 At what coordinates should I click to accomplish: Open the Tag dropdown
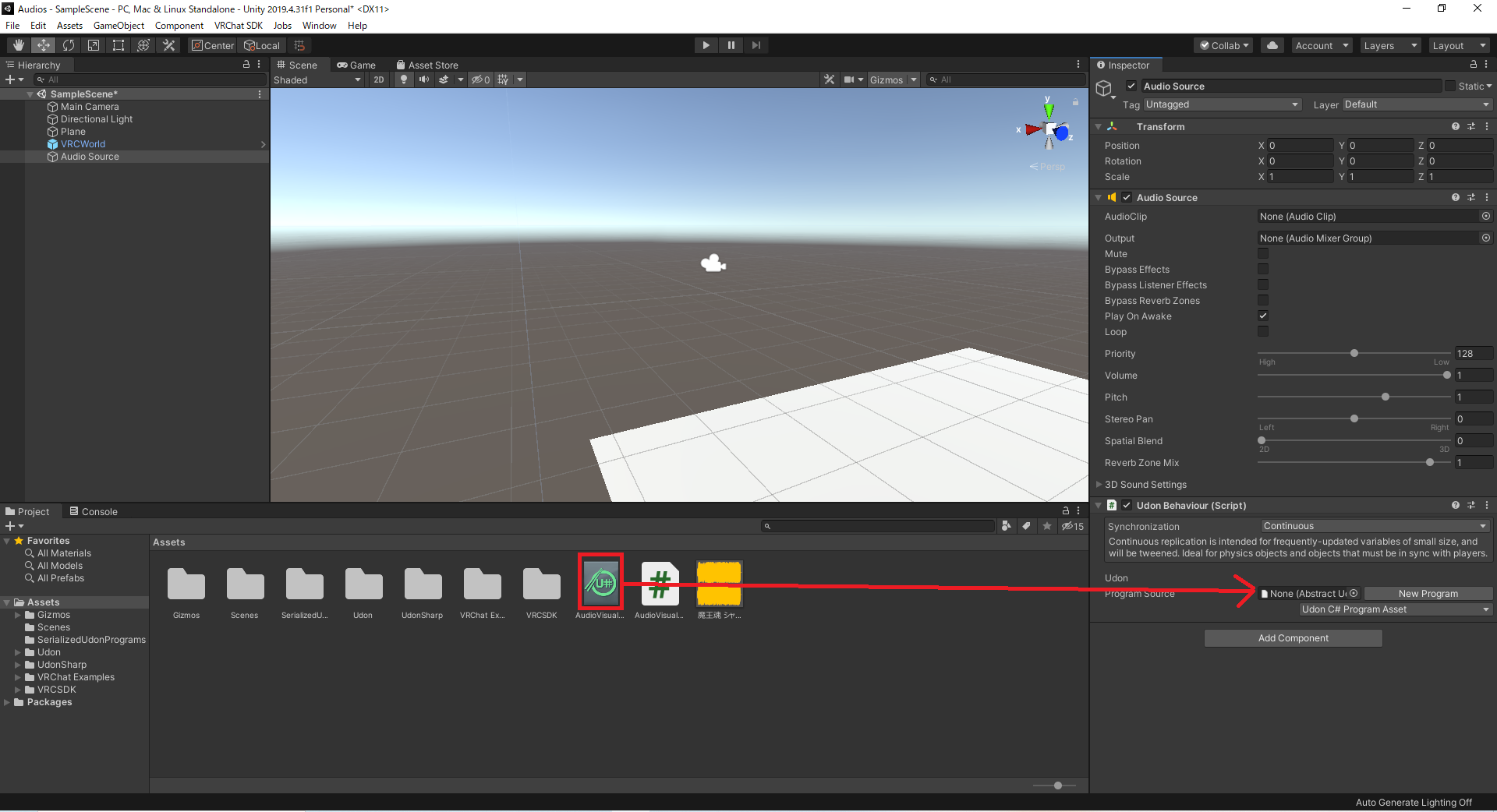(1222, 104)
